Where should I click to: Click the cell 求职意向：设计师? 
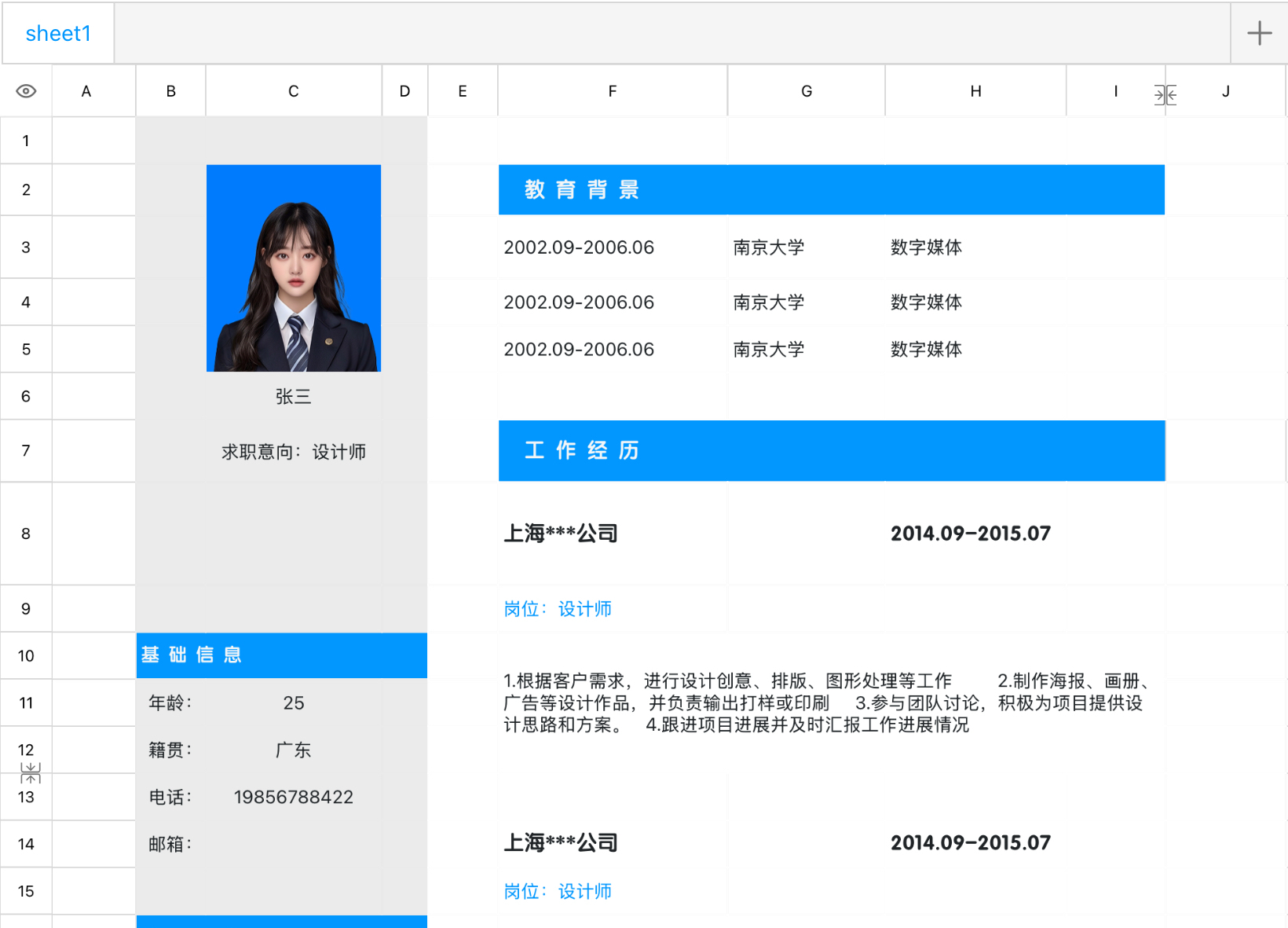(x=294, y=452)
